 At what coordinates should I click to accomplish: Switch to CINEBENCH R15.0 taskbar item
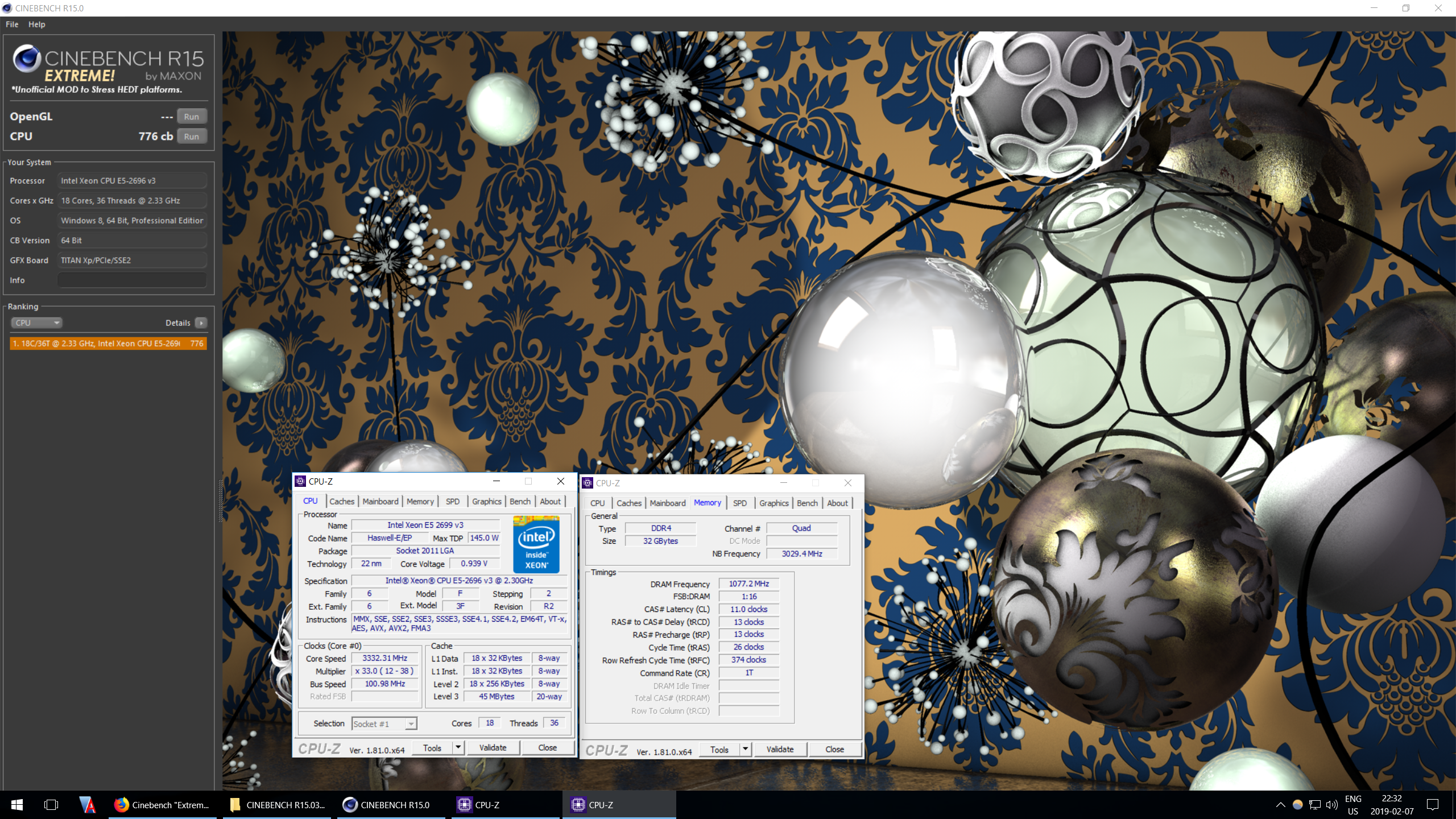(x=391, y=805)
